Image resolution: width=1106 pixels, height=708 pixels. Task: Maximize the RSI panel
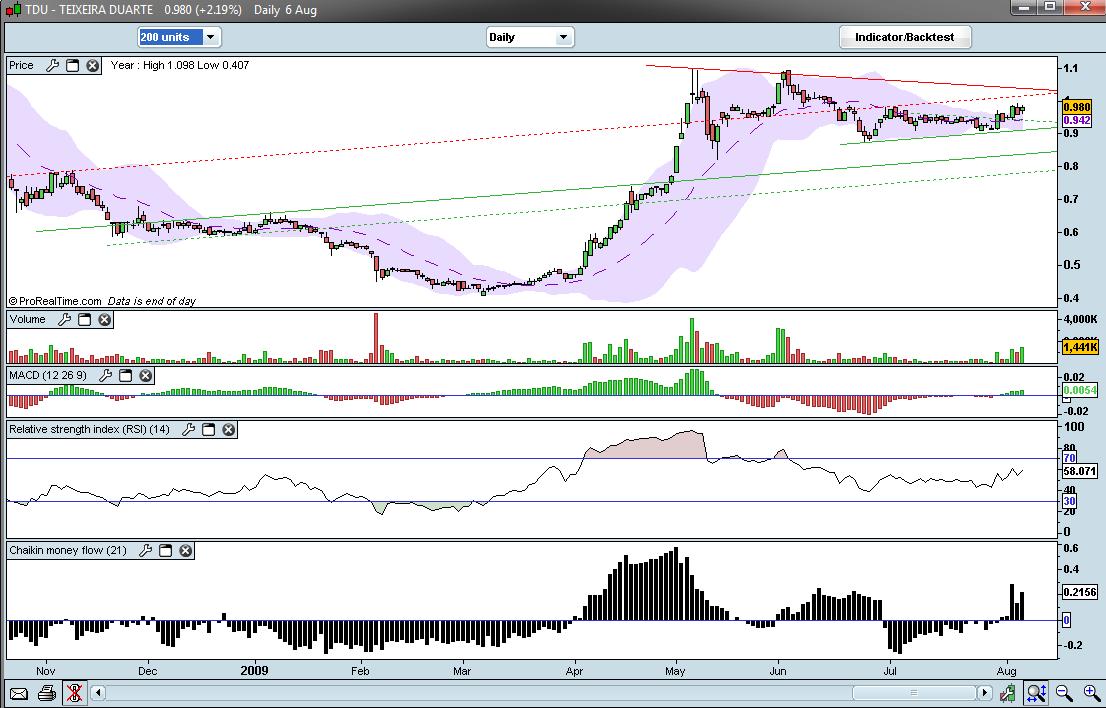208,429
